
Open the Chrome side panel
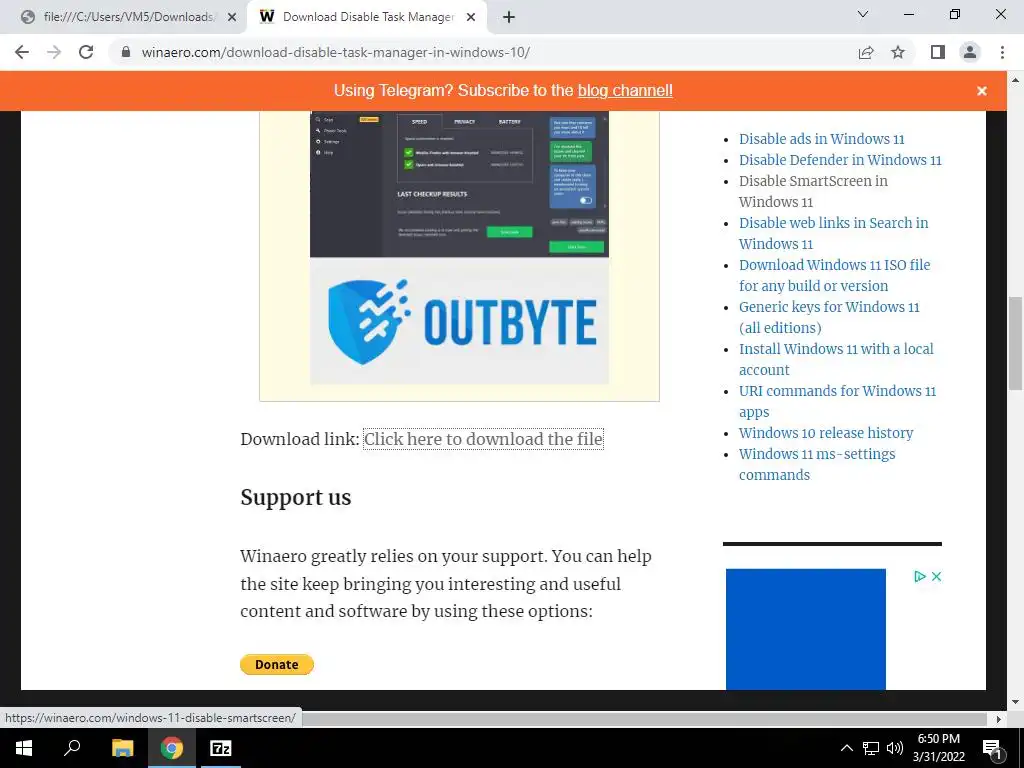click(x=938, y=52)
